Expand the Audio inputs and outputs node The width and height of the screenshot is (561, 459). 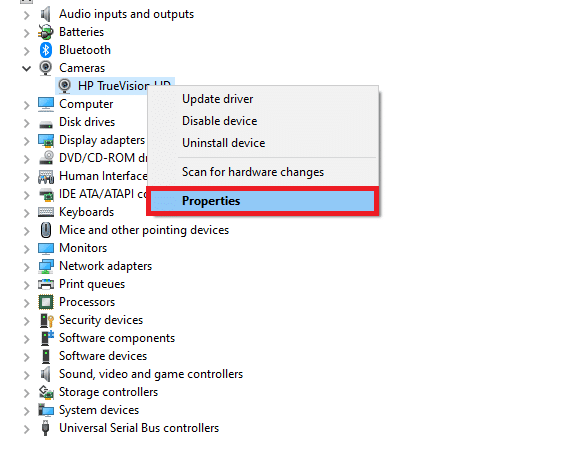[26, 15]
